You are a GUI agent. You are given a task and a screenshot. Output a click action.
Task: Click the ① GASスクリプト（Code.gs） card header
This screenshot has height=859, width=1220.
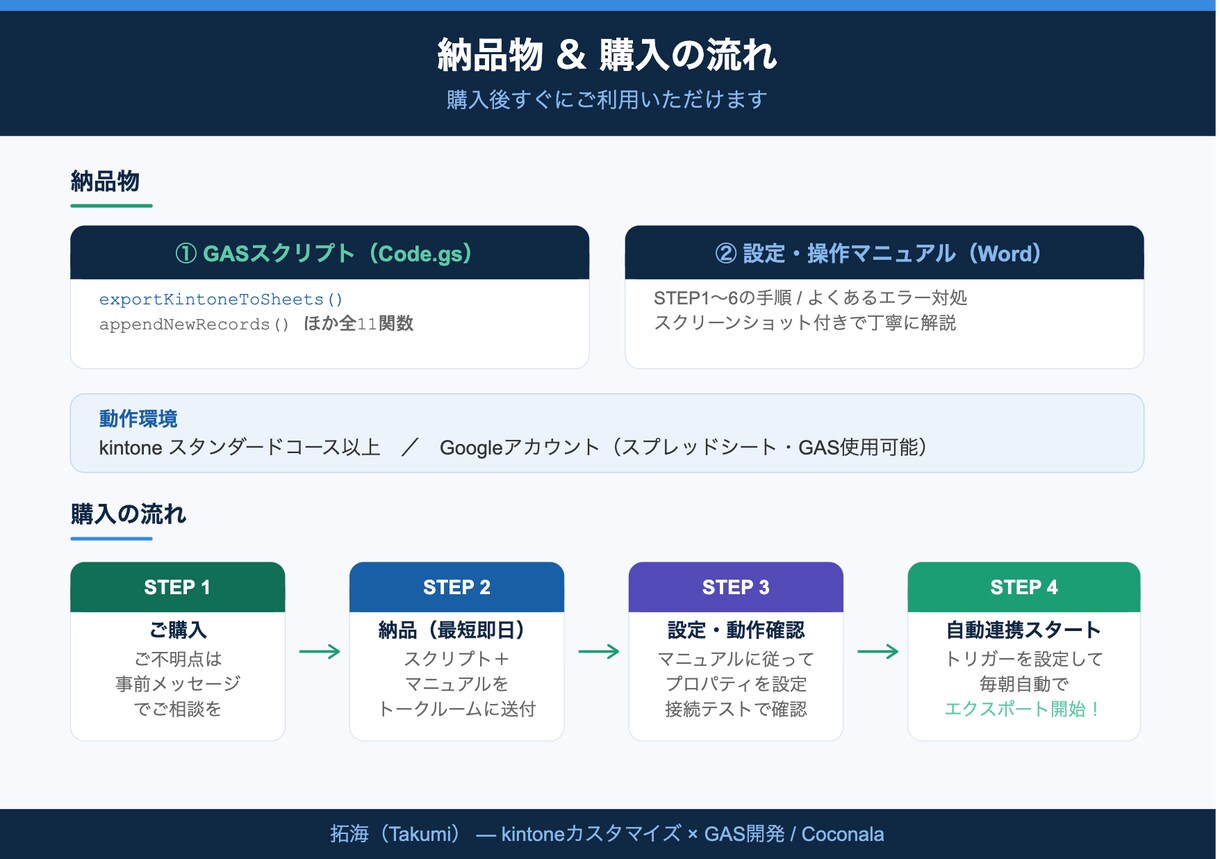click(x=329, y=253)
